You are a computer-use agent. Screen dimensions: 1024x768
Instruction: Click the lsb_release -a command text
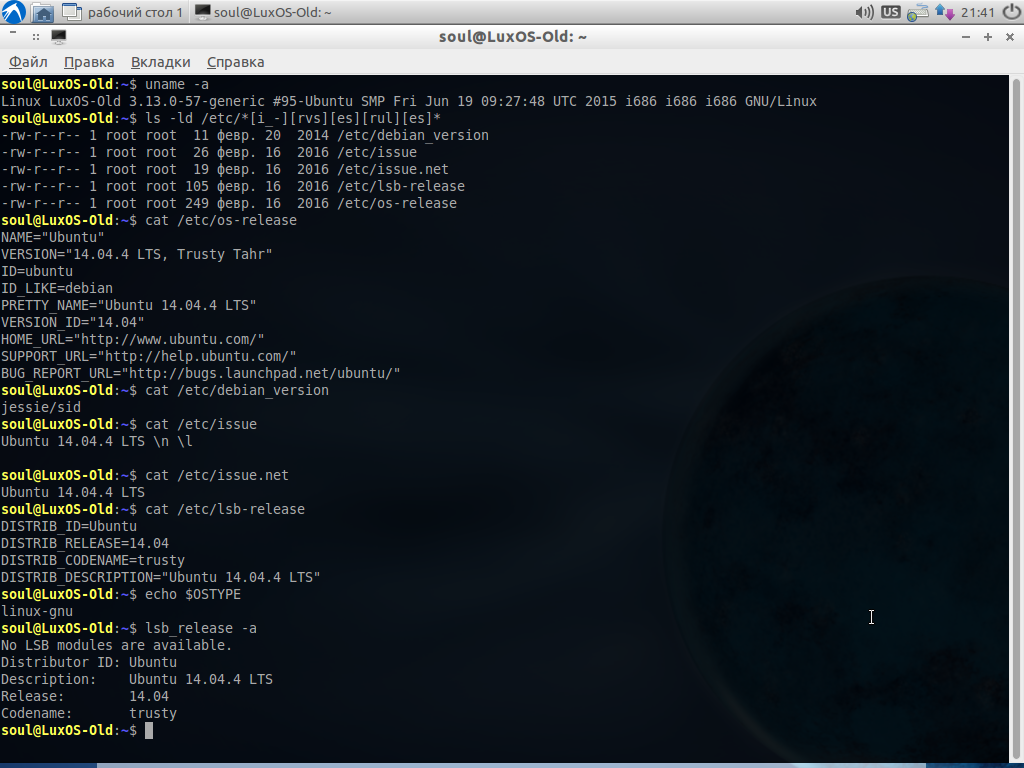(200, 628)
